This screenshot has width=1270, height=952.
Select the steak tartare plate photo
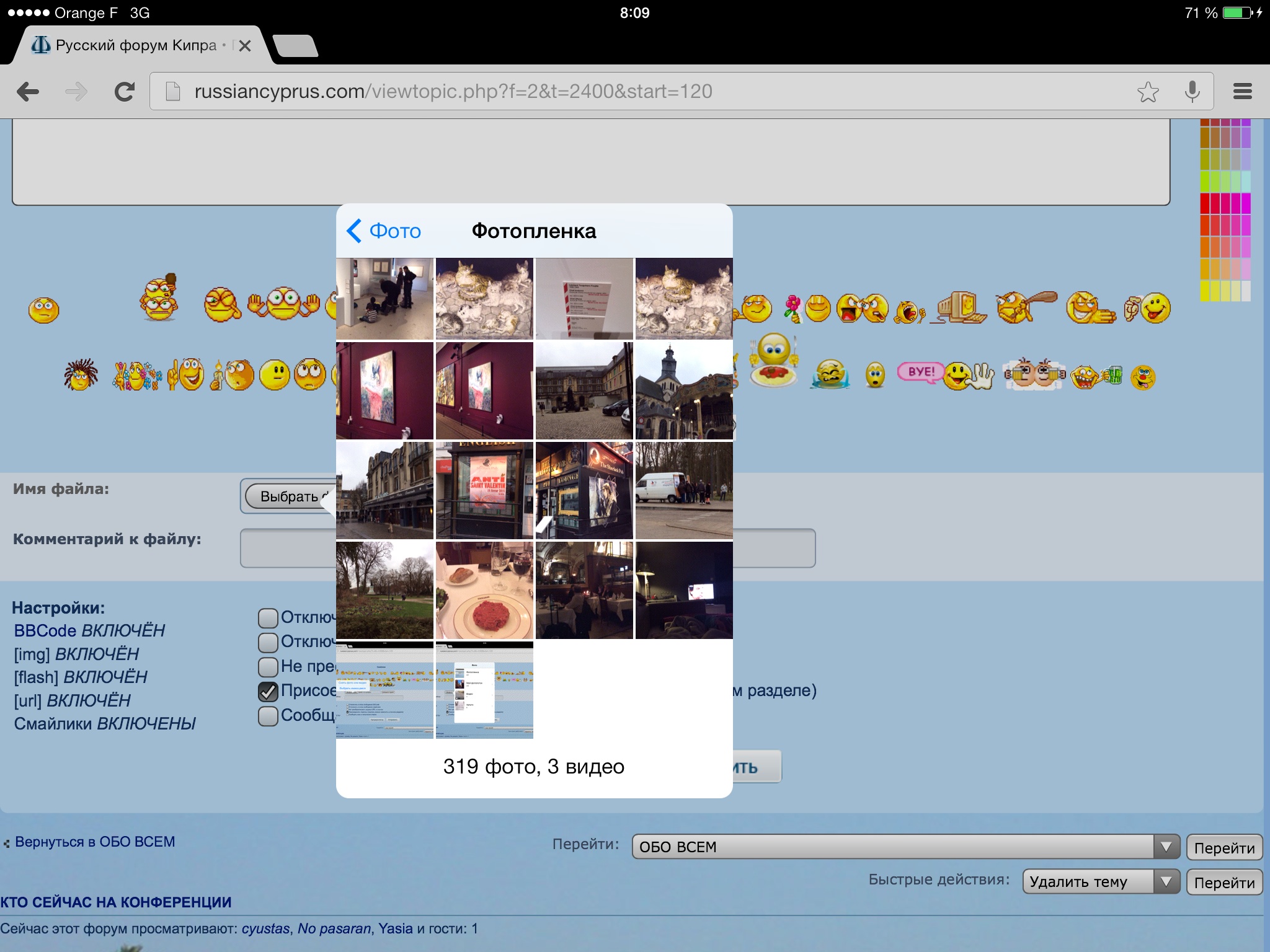coord(484,591)
